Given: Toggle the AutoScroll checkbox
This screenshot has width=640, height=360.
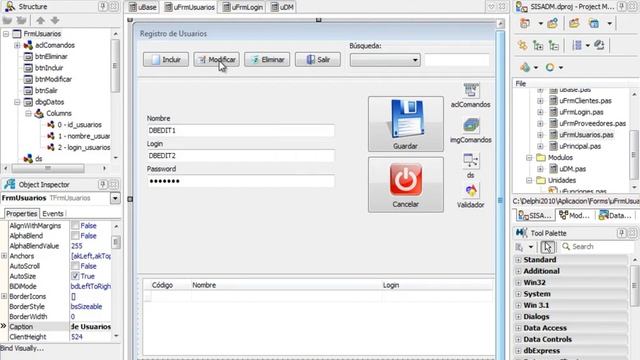Looking at the screenshot, I should 75,266.
